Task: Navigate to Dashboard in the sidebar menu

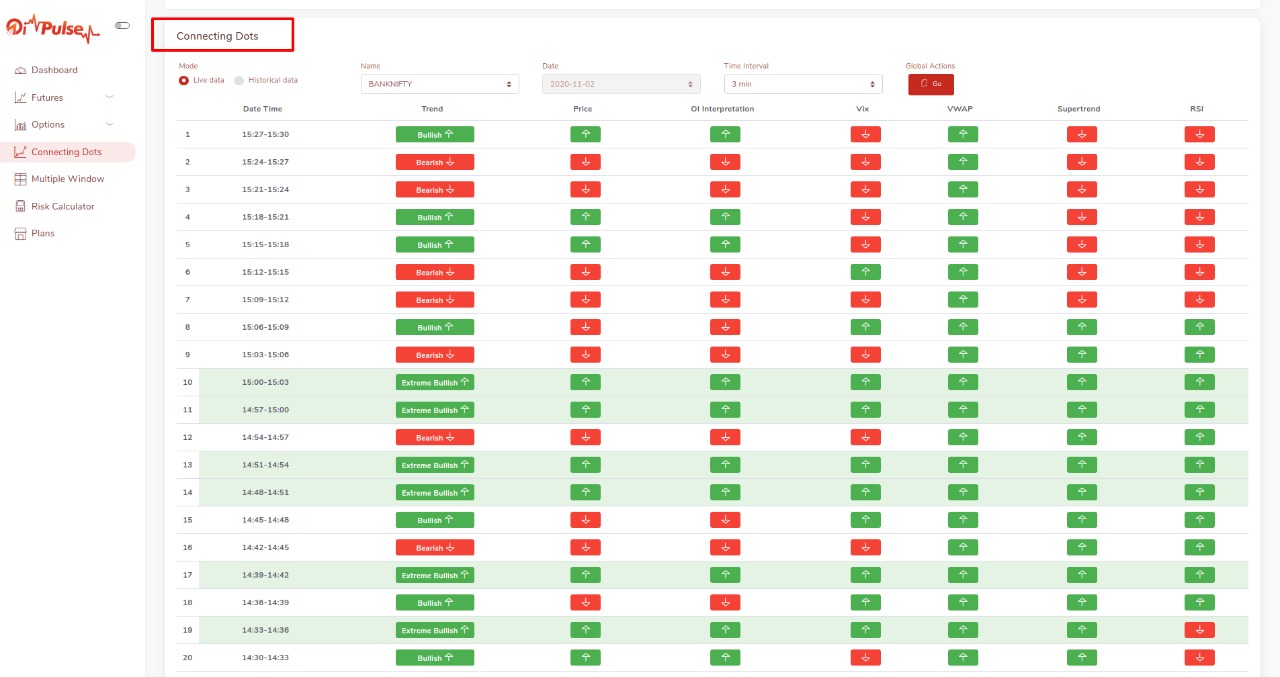Action: (55, 70)
